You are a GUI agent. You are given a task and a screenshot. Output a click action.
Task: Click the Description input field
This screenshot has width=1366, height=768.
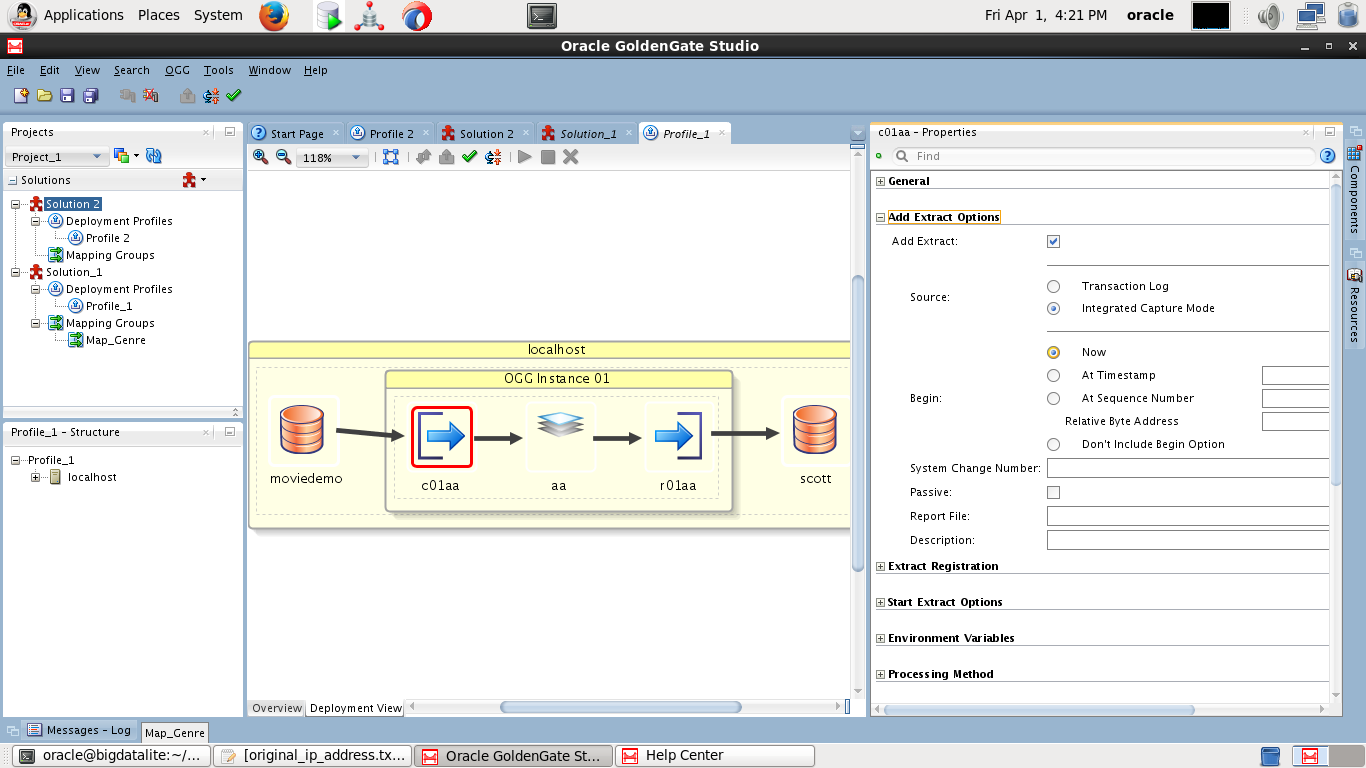click(x=1188, y=540)
